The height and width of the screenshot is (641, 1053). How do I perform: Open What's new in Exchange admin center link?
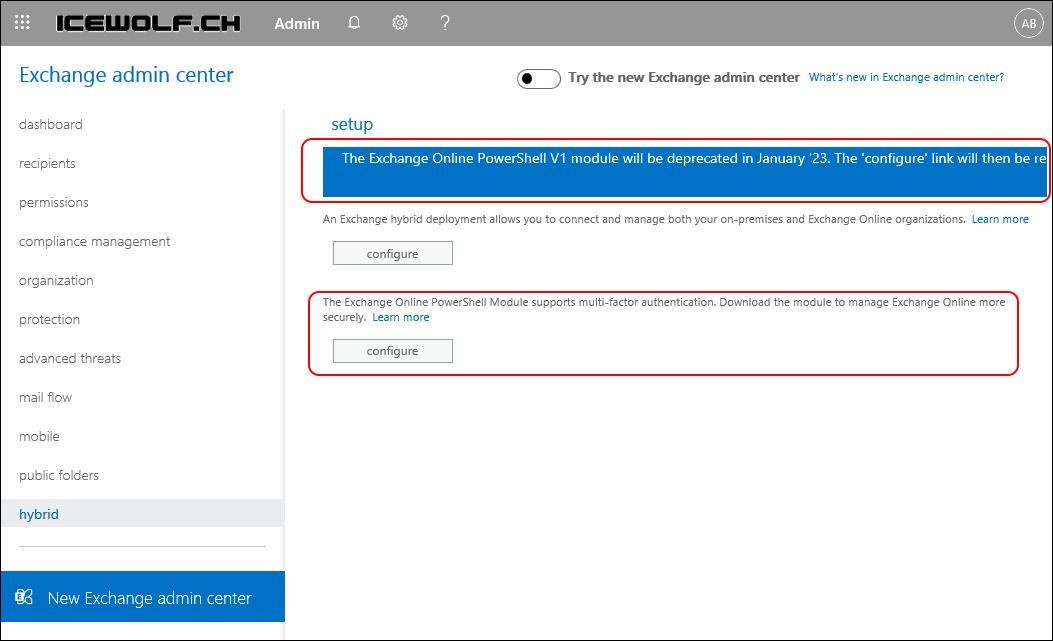[x=906, y=77]
